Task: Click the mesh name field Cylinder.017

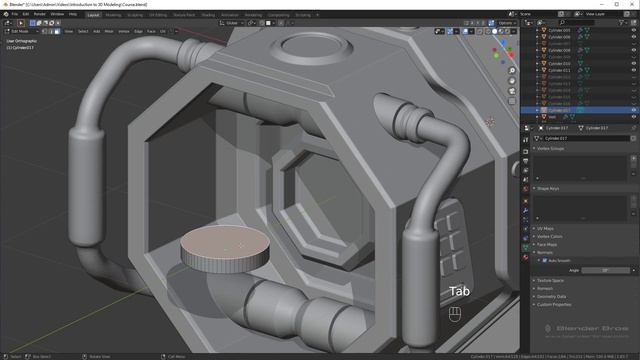Action: click(x=586, y=138)
